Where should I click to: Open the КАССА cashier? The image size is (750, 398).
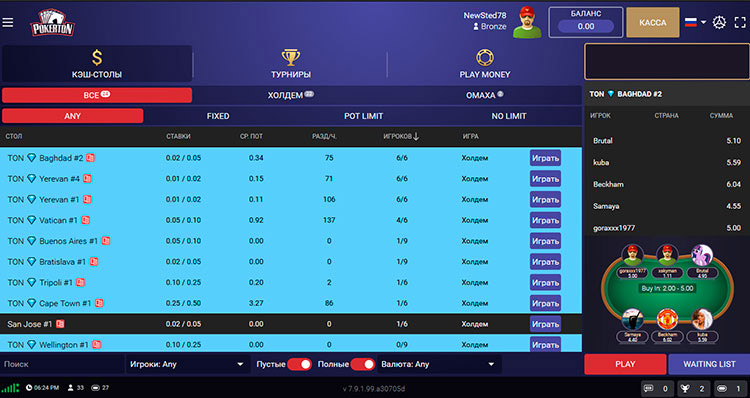pos(652,22)
